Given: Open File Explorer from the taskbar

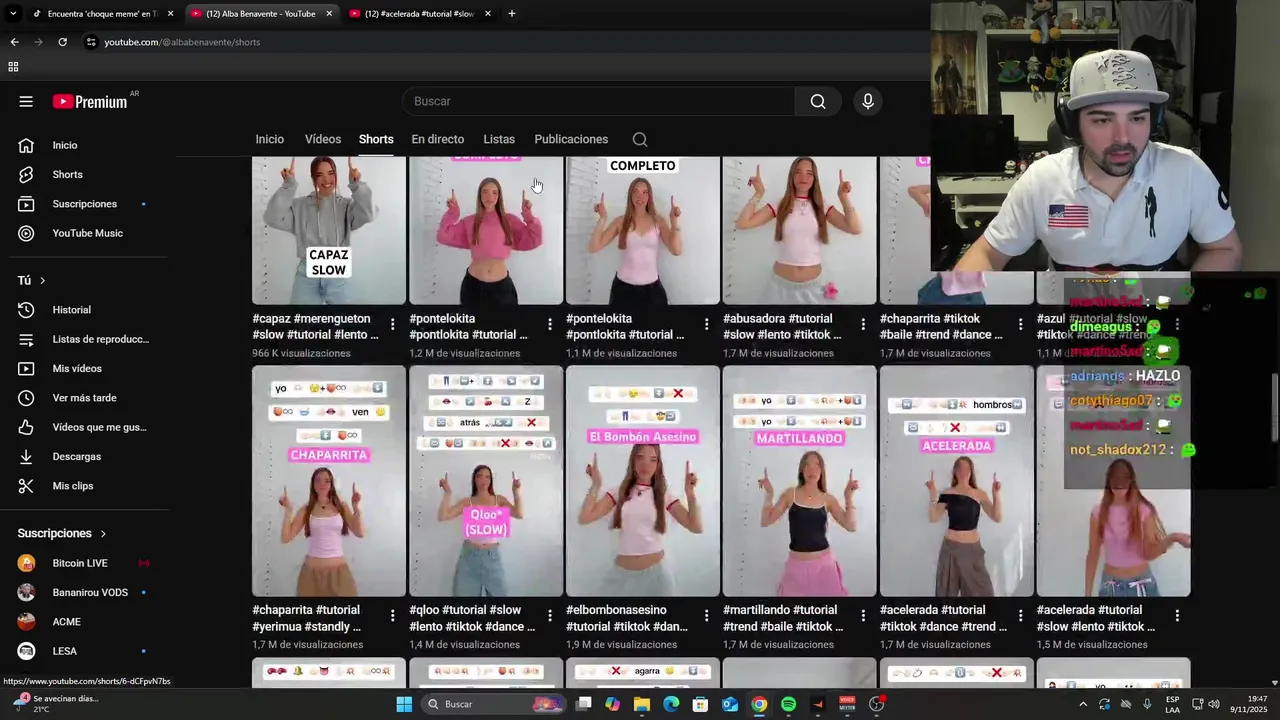Looking at the screenshot, I should pos(642,704).
